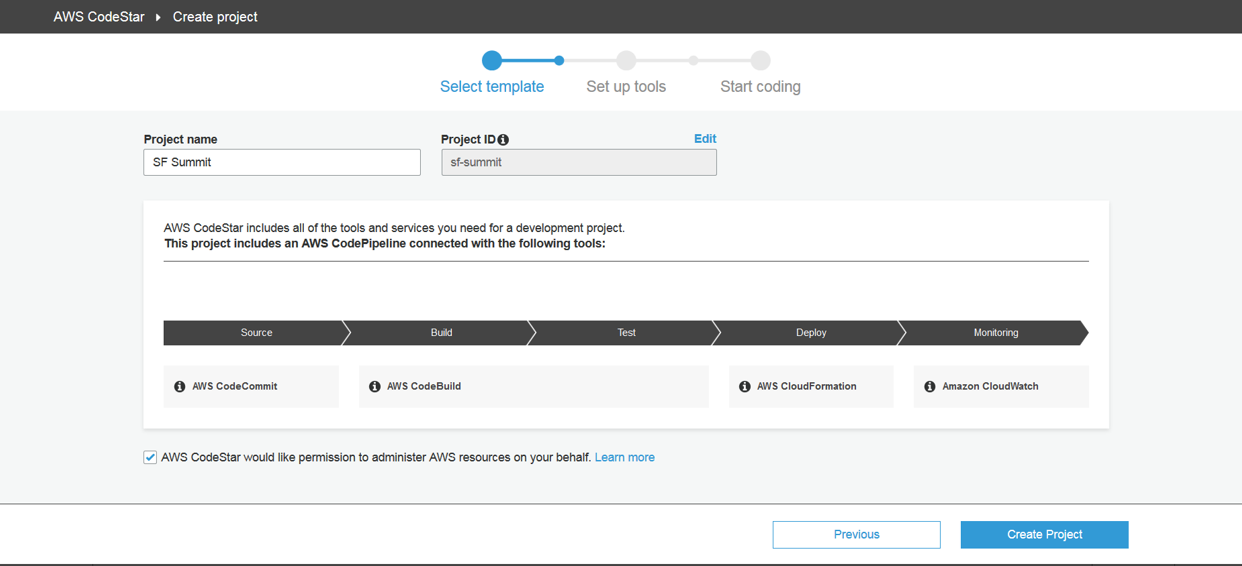This screenshot has height=566, width=1242.
Task: Select the Monitoring pipeline stage
Action: pos(996,333)
